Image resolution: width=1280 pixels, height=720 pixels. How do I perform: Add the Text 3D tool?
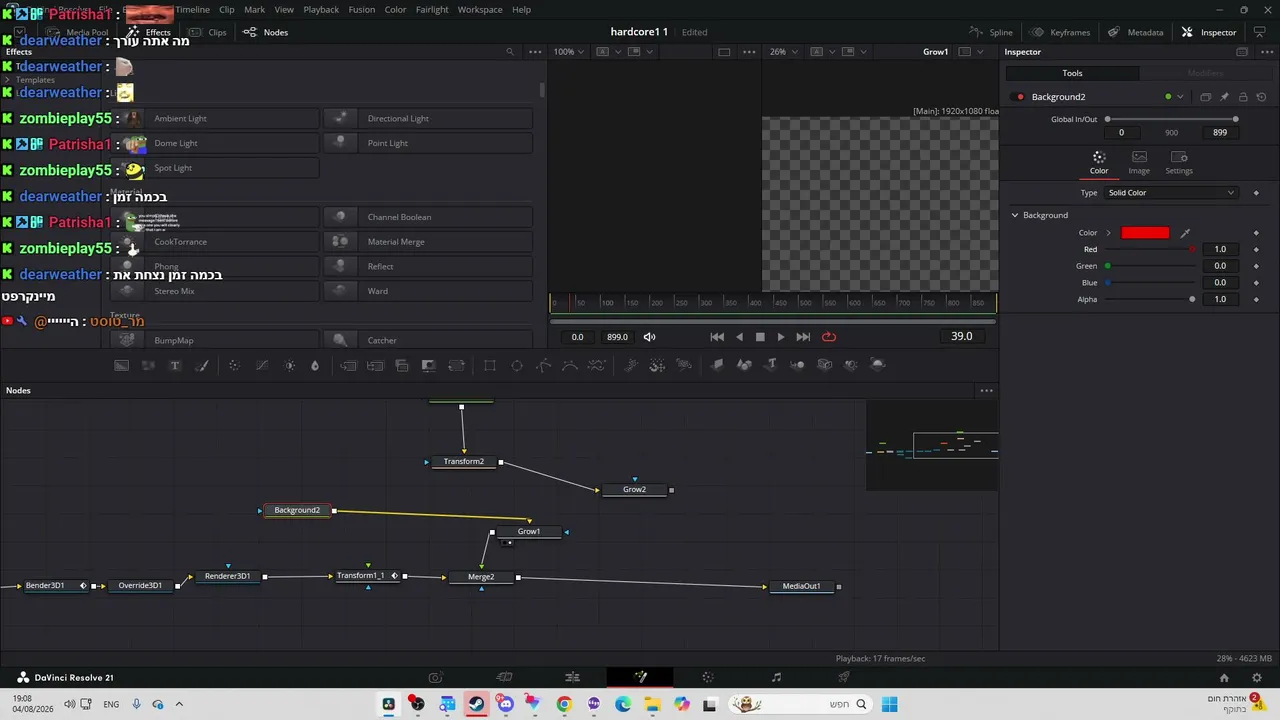click(x=771, y=365)
